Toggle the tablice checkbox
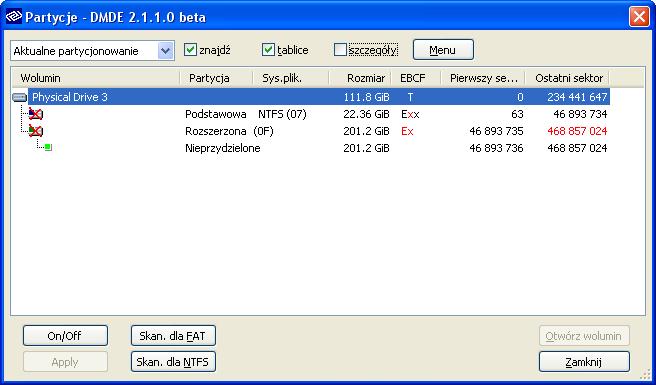This screenshot has height=385, width=656. [268, 50]
